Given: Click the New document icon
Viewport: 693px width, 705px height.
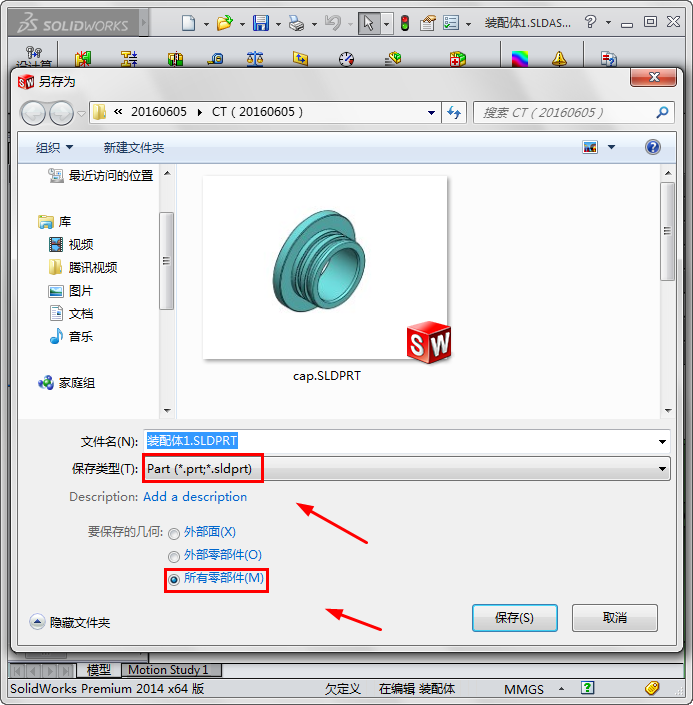Looking at the screenshot, I should point(188,23).
